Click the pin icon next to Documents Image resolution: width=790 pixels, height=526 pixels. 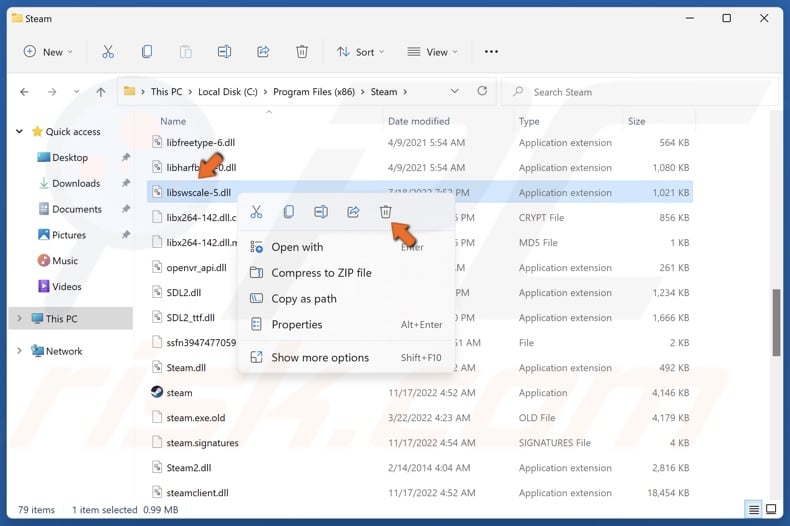(x=126, y=209)
